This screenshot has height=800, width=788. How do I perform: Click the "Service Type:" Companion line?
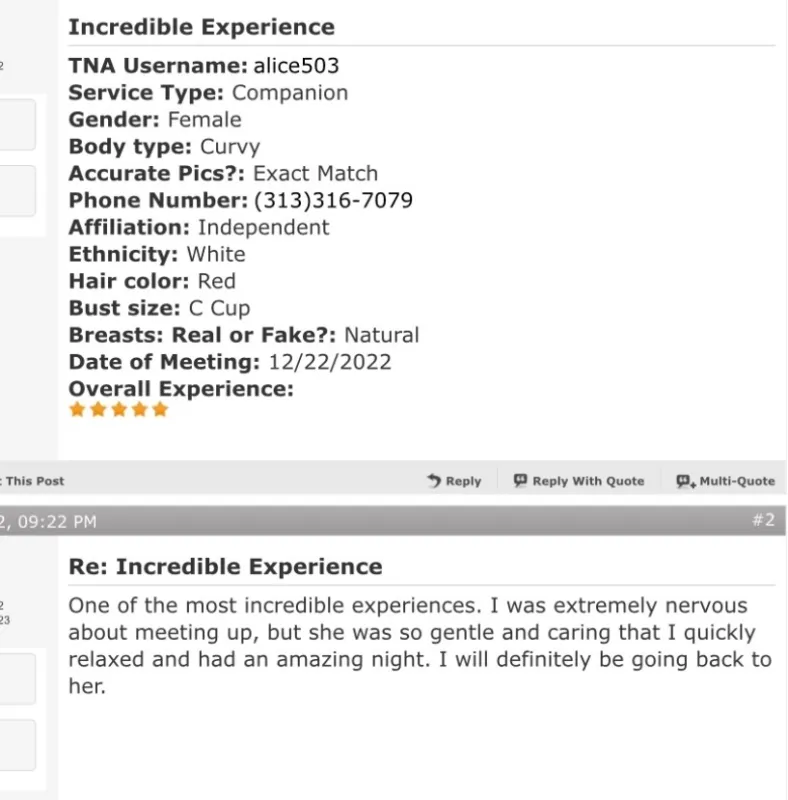point(208,93)
